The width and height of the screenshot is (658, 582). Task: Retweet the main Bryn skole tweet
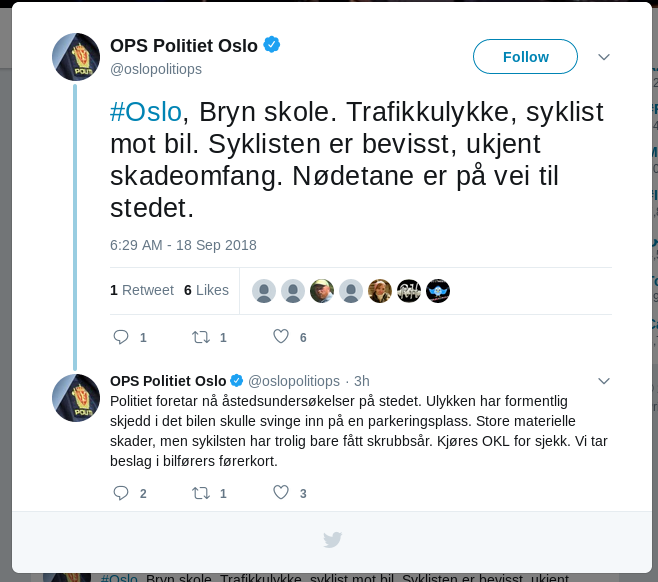[x=199, y=338]
